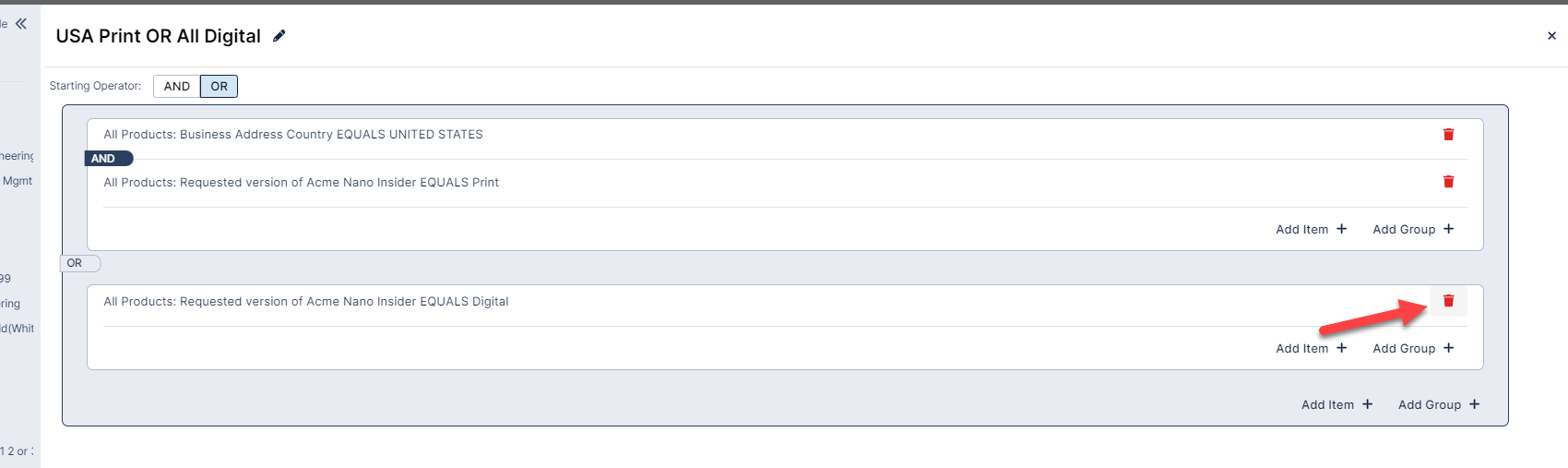Toggle the OR operator between the groups
Screen dimensions: 1568x468
76,263
